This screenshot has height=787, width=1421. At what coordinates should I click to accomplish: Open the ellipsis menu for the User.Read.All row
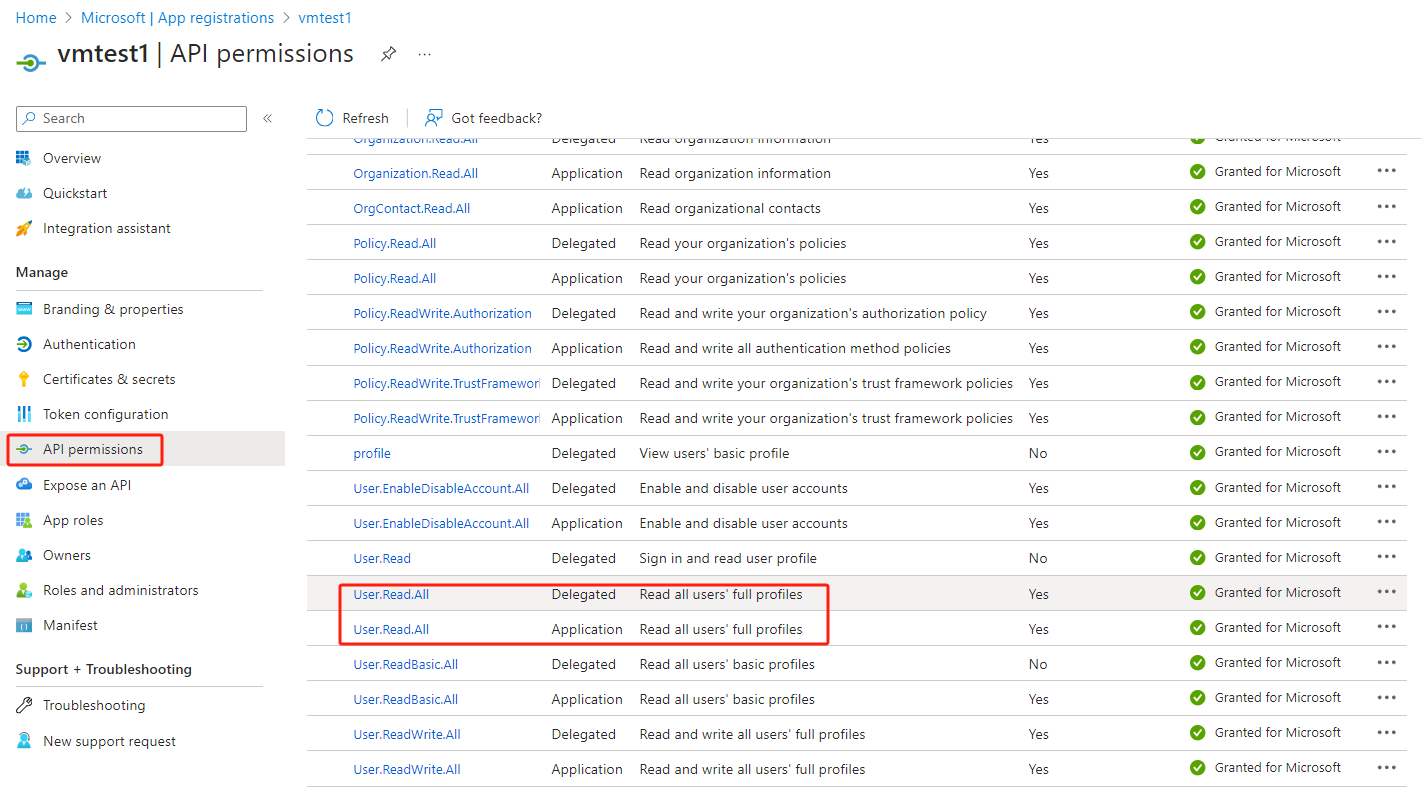[1386, 592]
